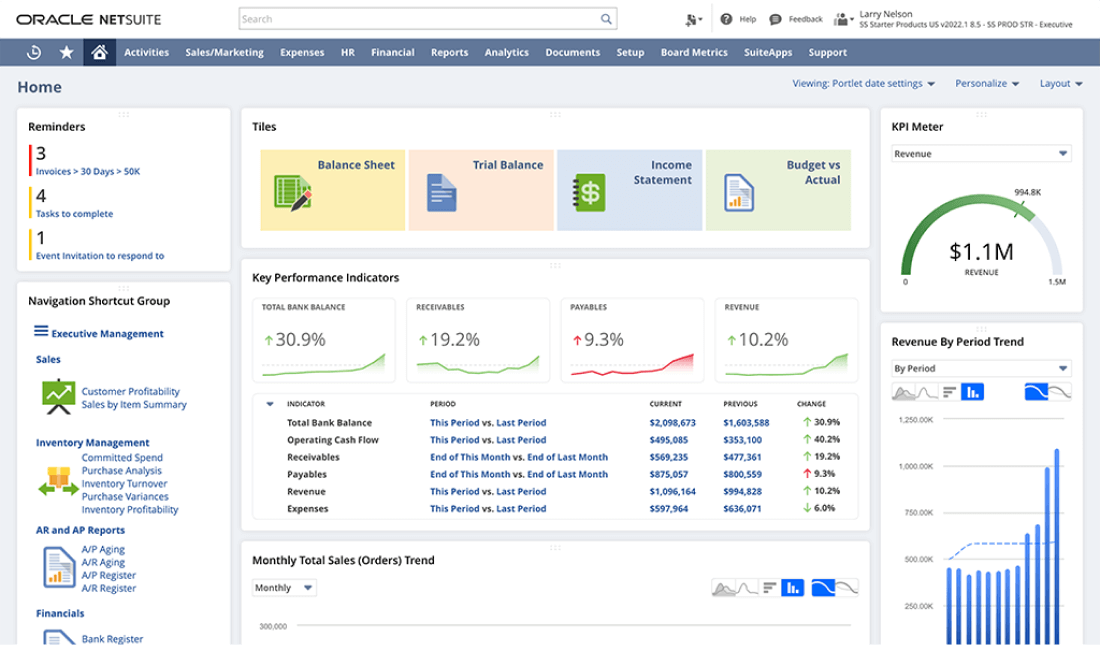1100x645 pixels.
Task: Open the Recent Records clock icon
Action: point(34,52)
